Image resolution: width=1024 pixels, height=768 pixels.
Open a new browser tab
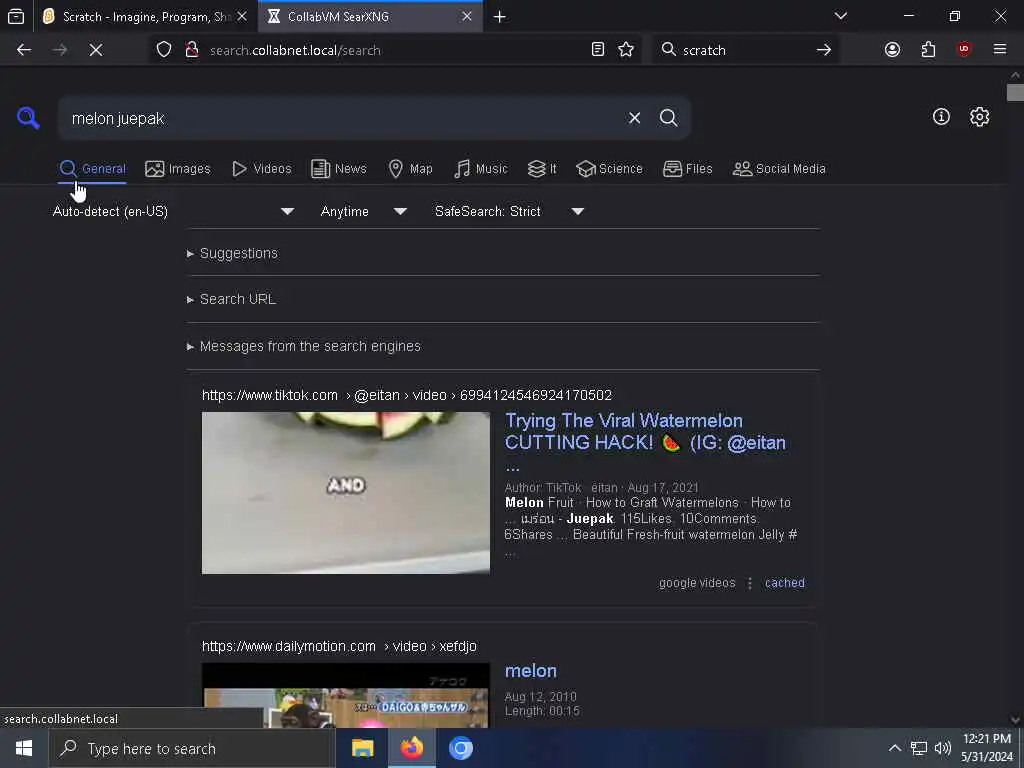click(x=500, y=16)
